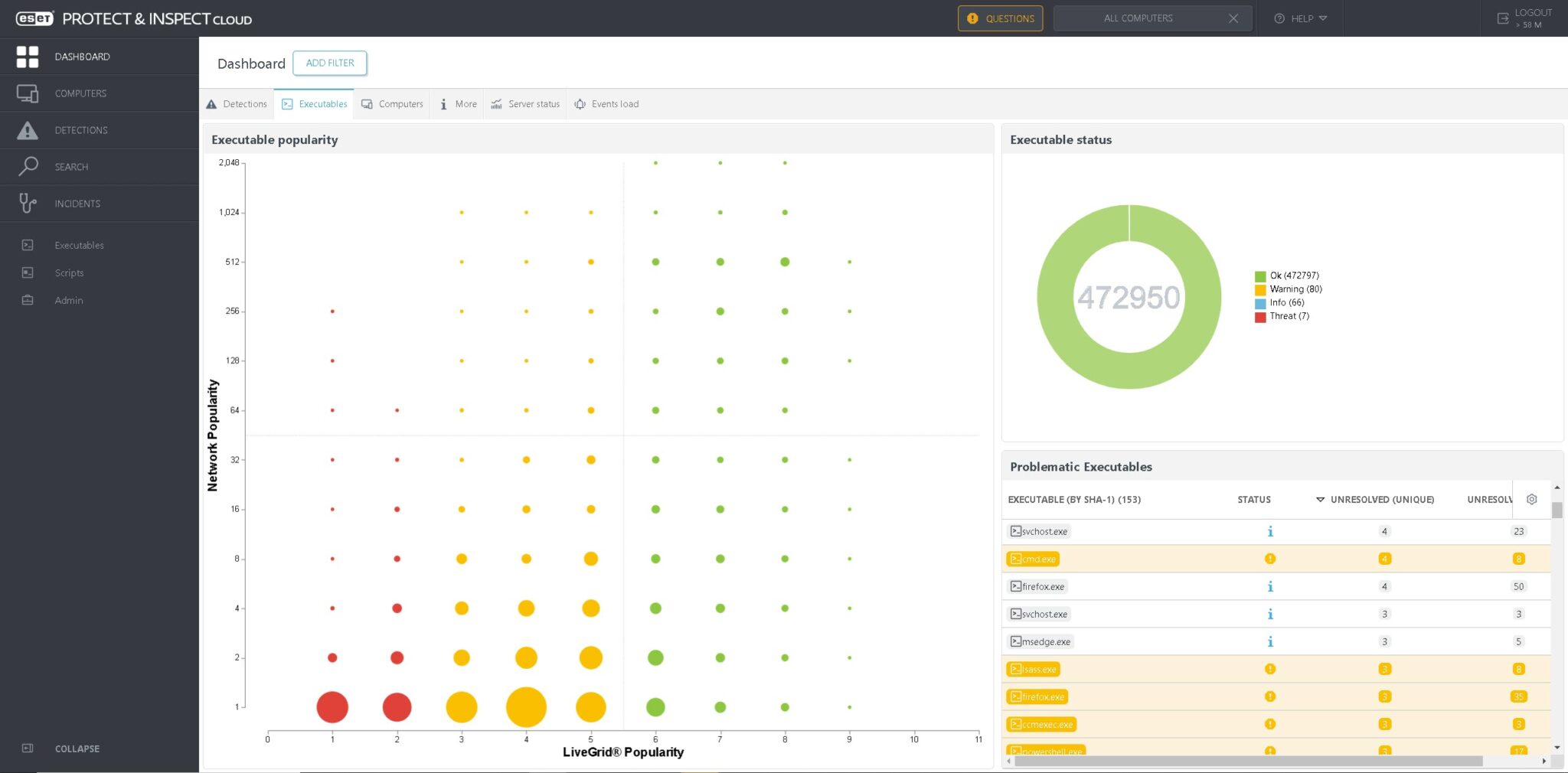Open the QUESTIONS alert button
The height and width of the screenshot is (773, 1568).
tap(1000, 18)
